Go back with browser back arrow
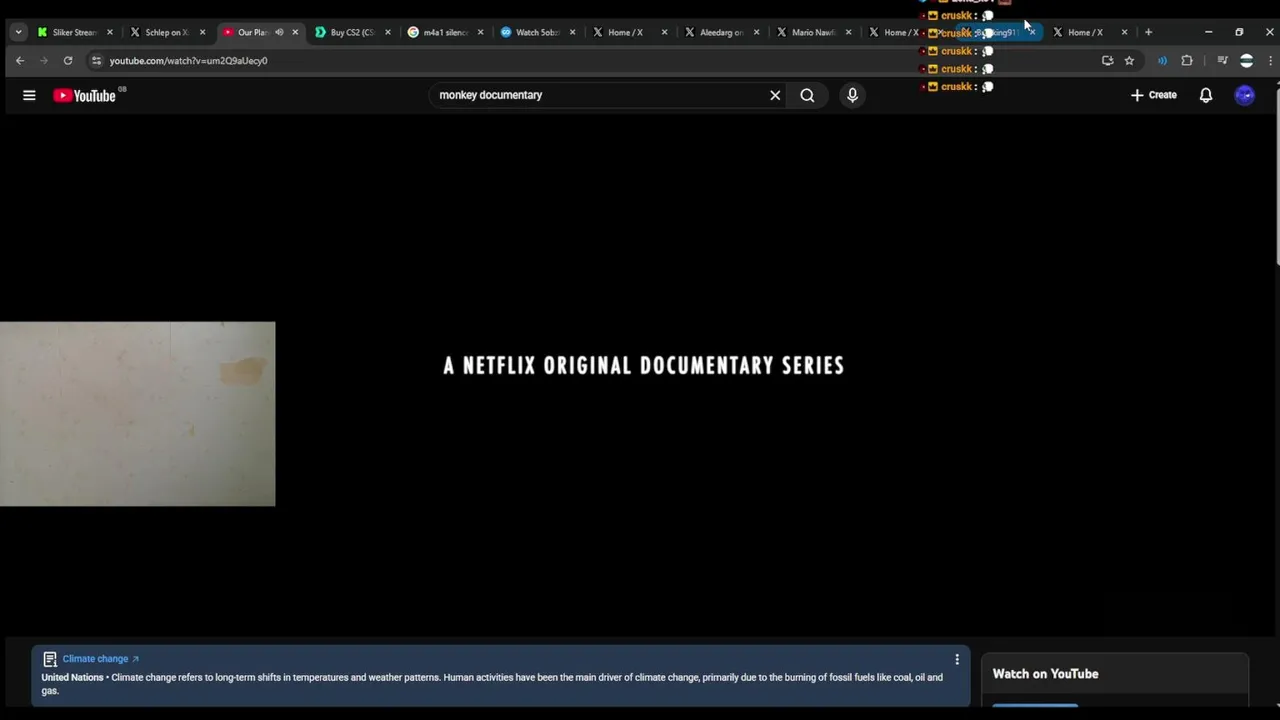The width and height of the screenshot is (1280, 720). (20, 61)
